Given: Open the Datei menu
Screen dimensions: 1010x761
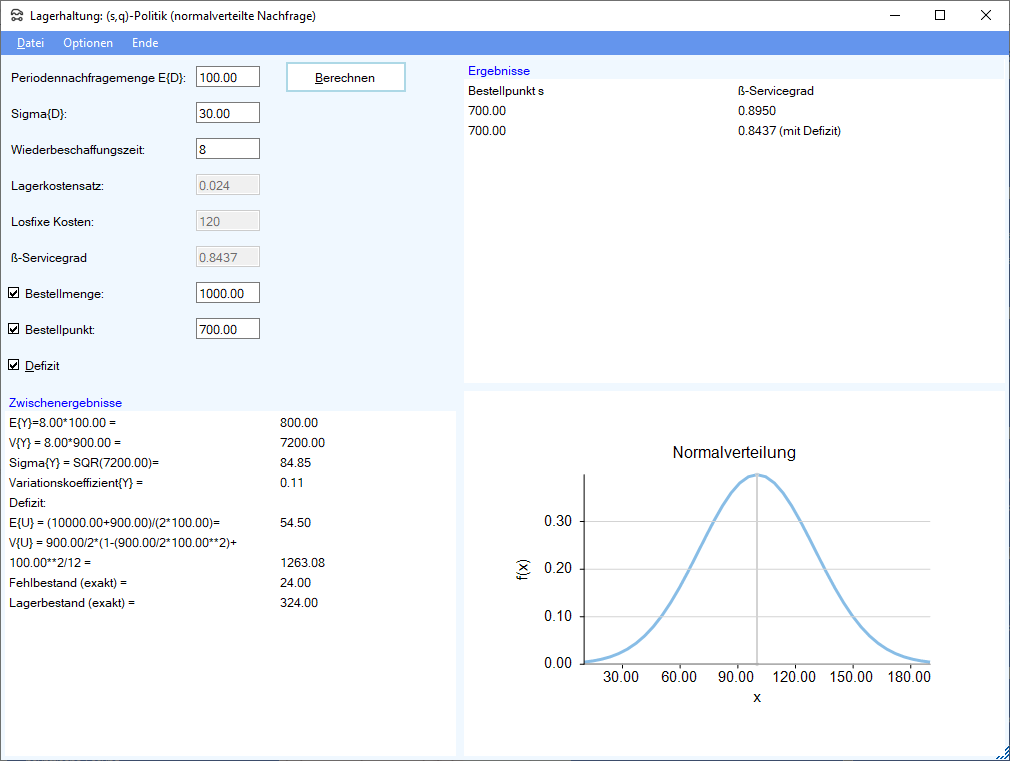Looking at the screenshot, I should click(x=31, y=43).
